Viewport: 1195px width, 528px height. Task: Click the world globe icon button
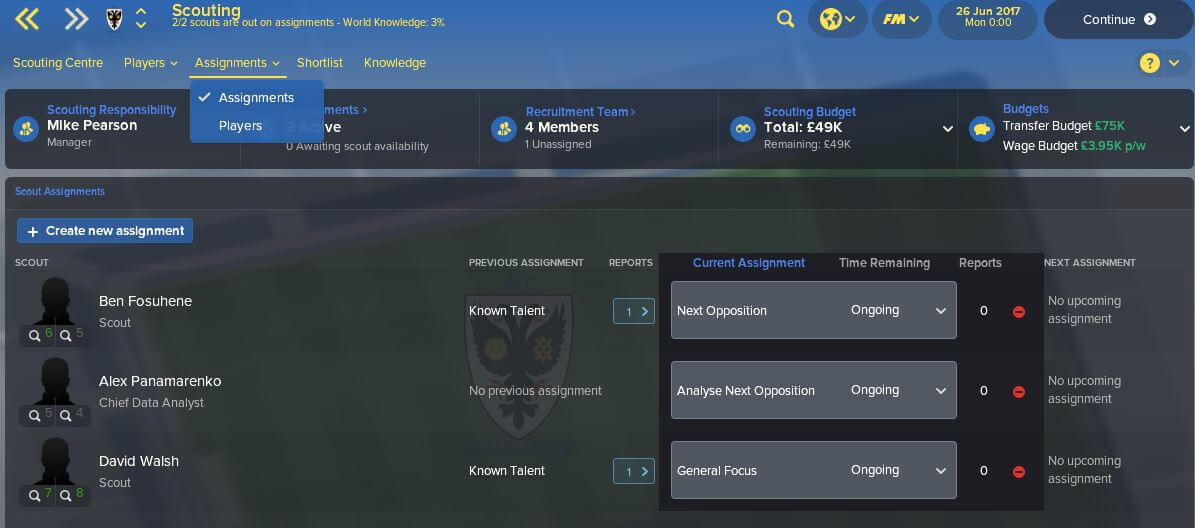coord(838,19)
